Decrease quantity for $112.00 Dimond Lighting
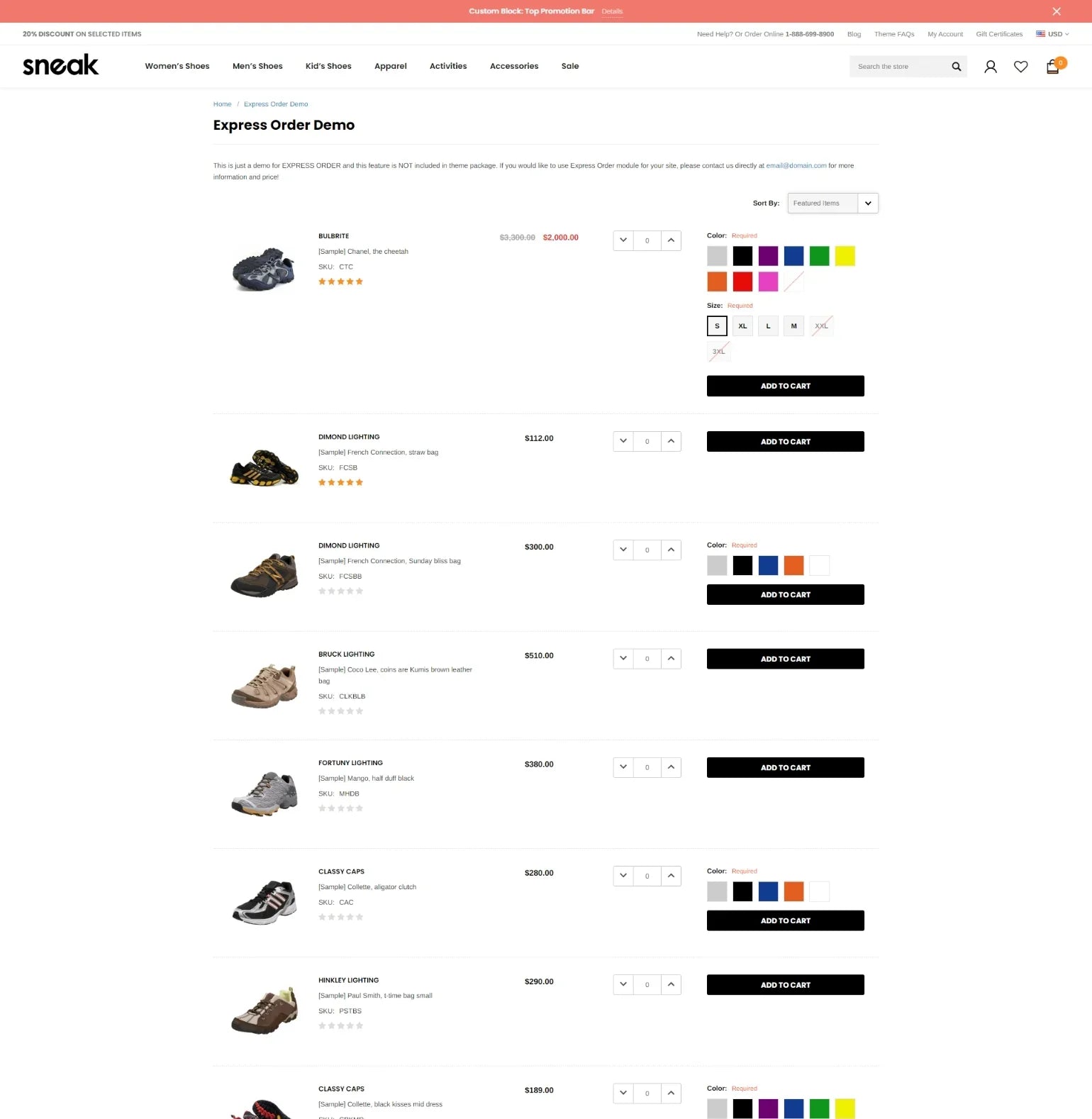The image size is (1092, 1119). point(623,441)
